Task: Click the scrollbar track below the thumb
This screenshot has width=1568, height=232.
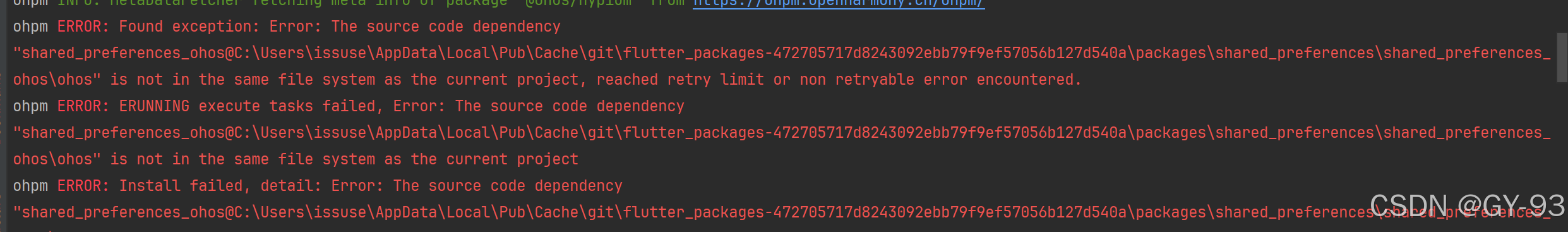Action: coord(1562,158)
